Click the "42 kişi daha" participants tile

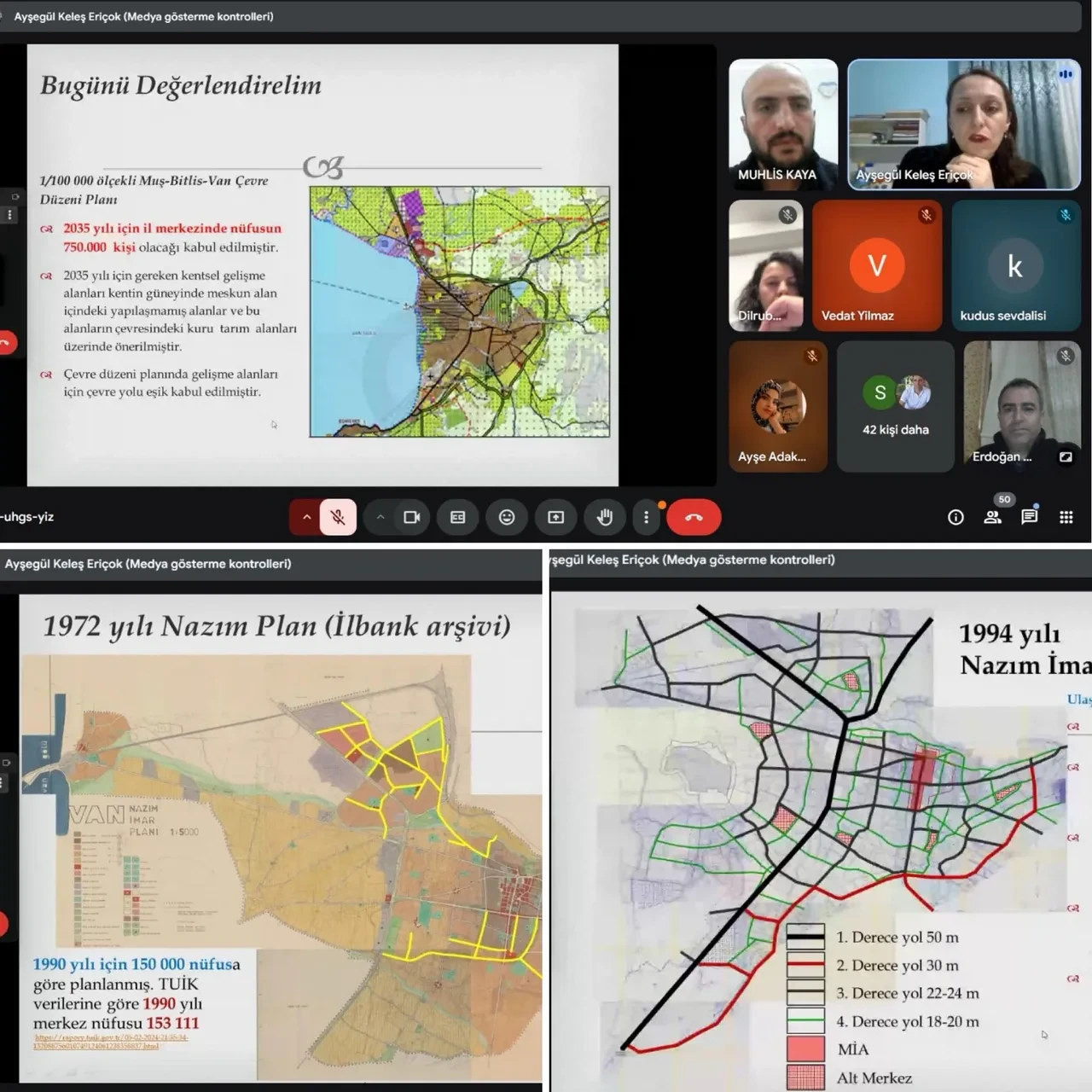895,407
